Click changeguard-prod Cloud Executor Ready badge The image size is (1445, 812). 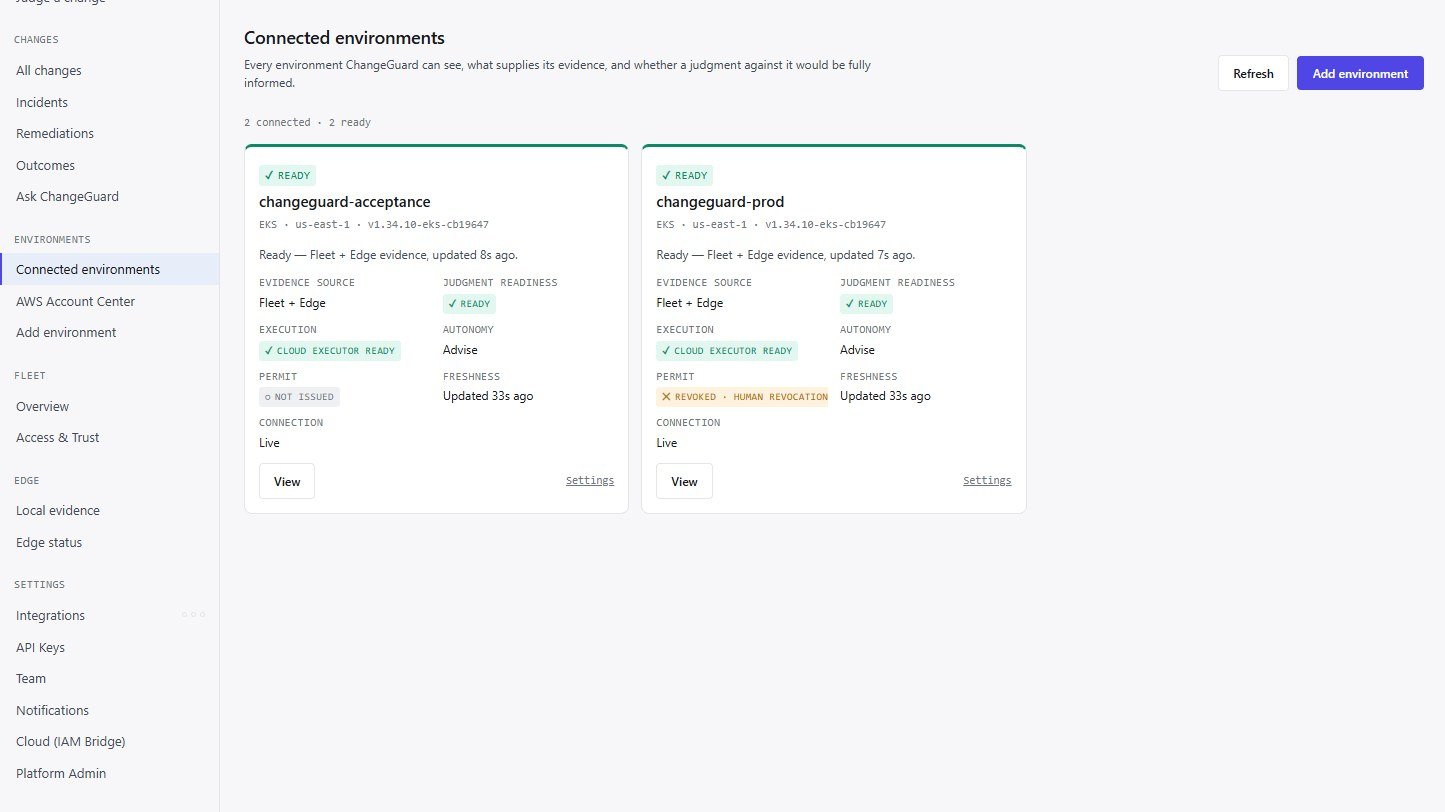pos(727,351)
